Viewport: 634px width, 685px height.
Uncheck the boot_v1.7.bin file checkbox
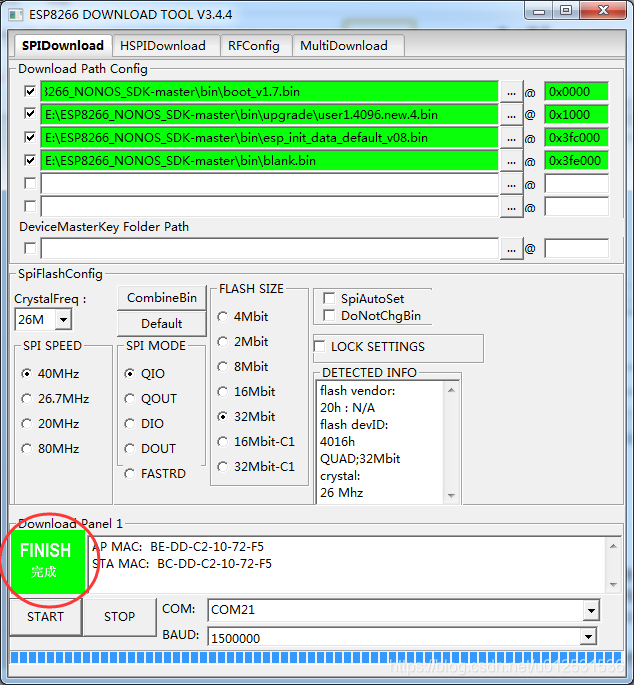point(30,92)
